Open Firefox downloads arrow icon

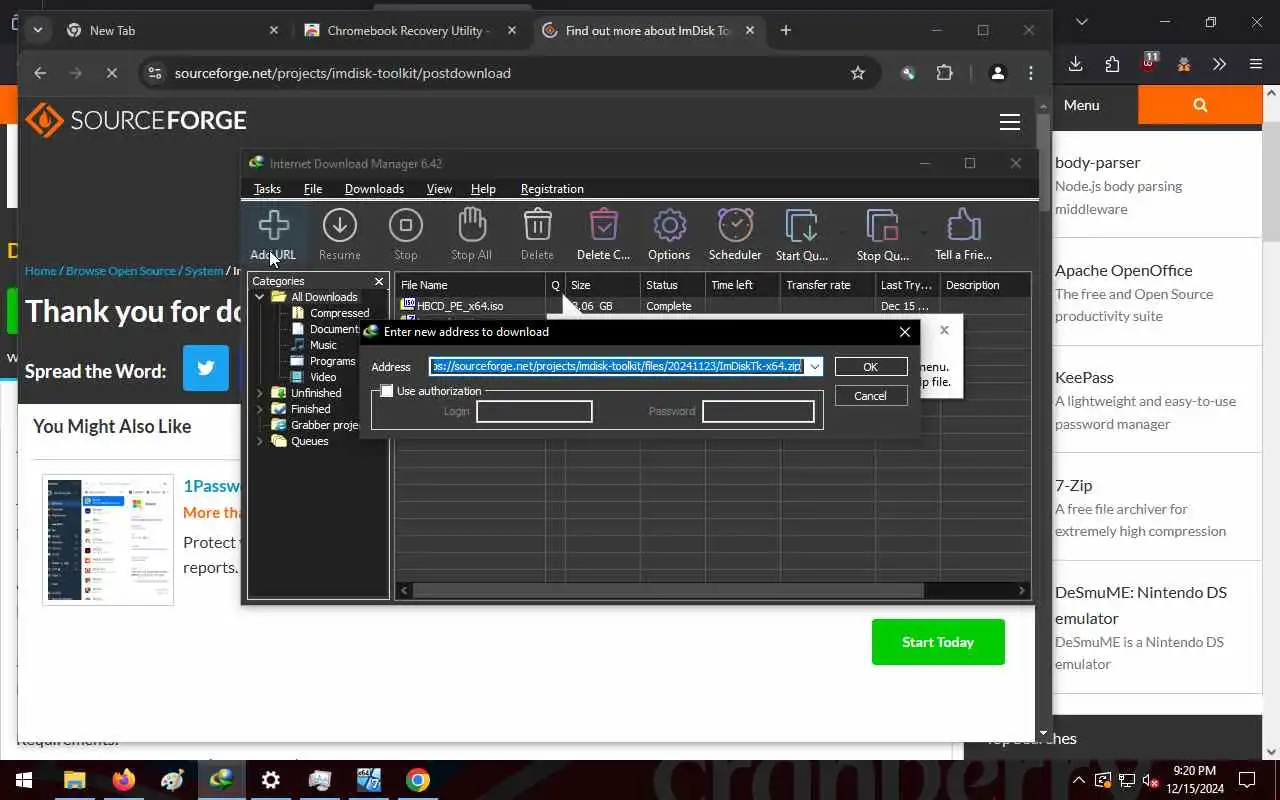[x=1076, y=64]
